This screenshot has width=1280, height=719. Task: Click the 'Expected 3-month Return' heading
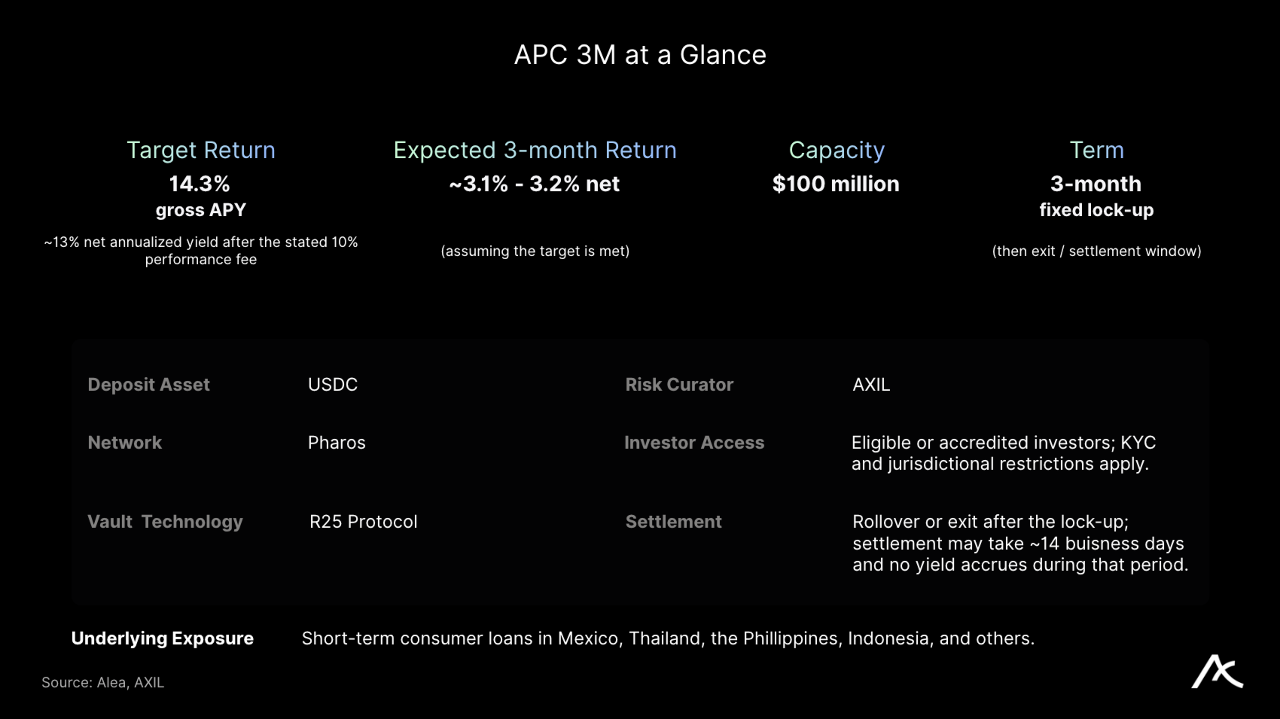point(535,150)
